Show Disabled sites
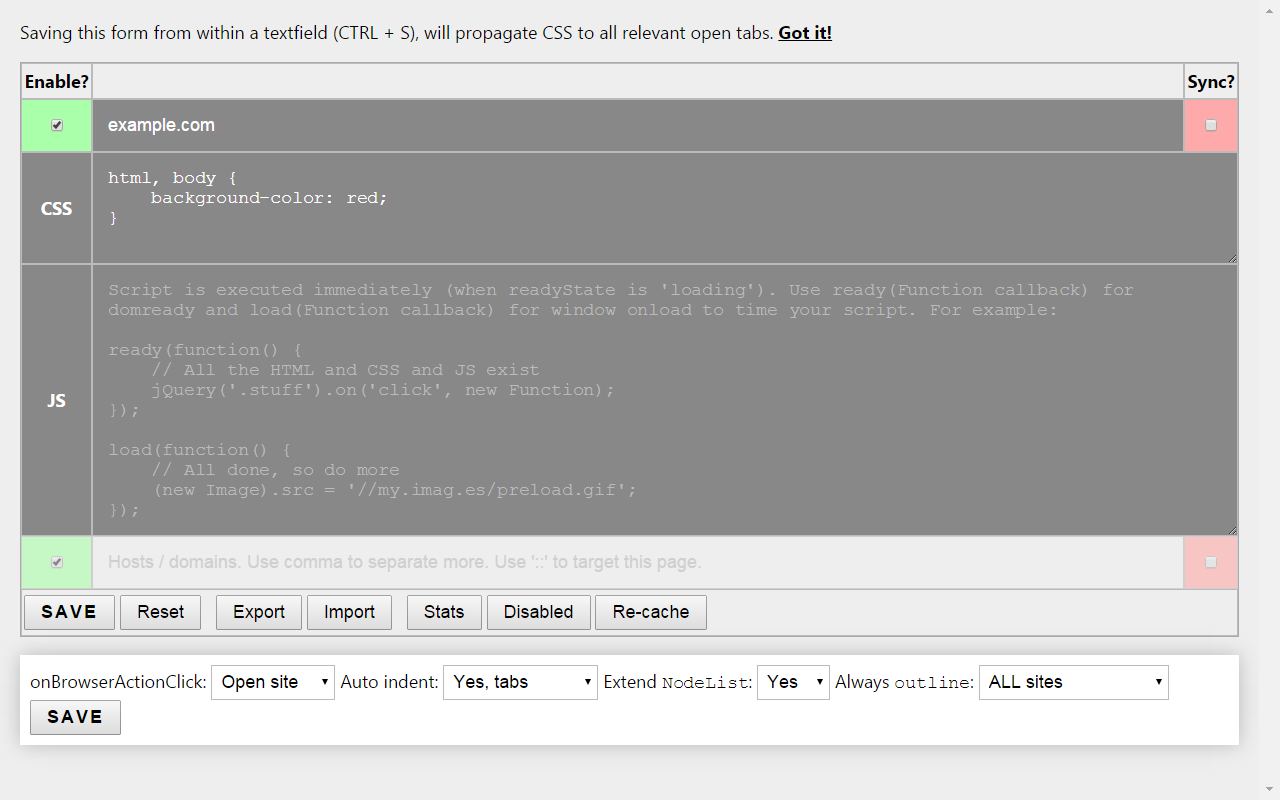 click(x=538, y=612)
